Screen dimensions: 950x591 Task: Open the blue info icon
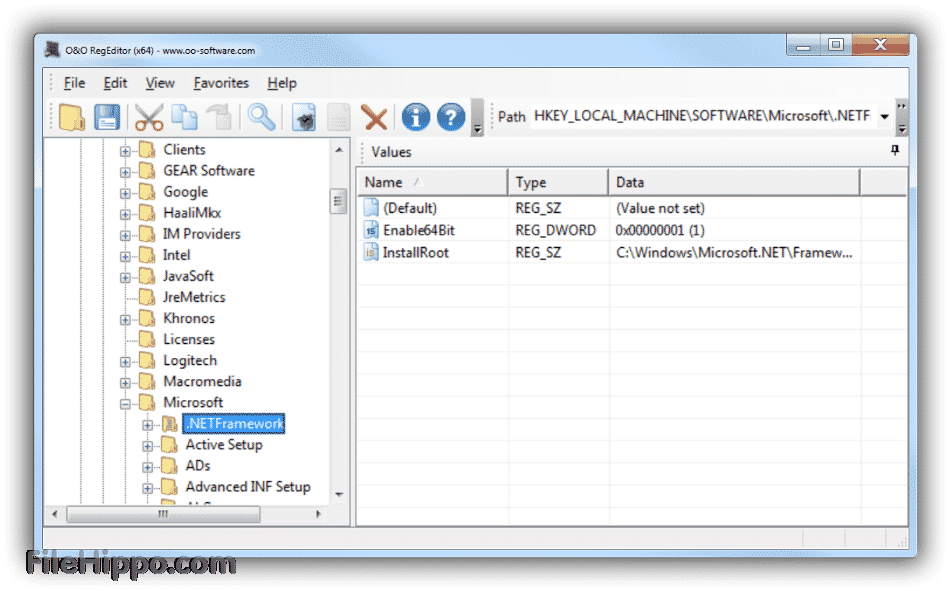pos(416,117)
